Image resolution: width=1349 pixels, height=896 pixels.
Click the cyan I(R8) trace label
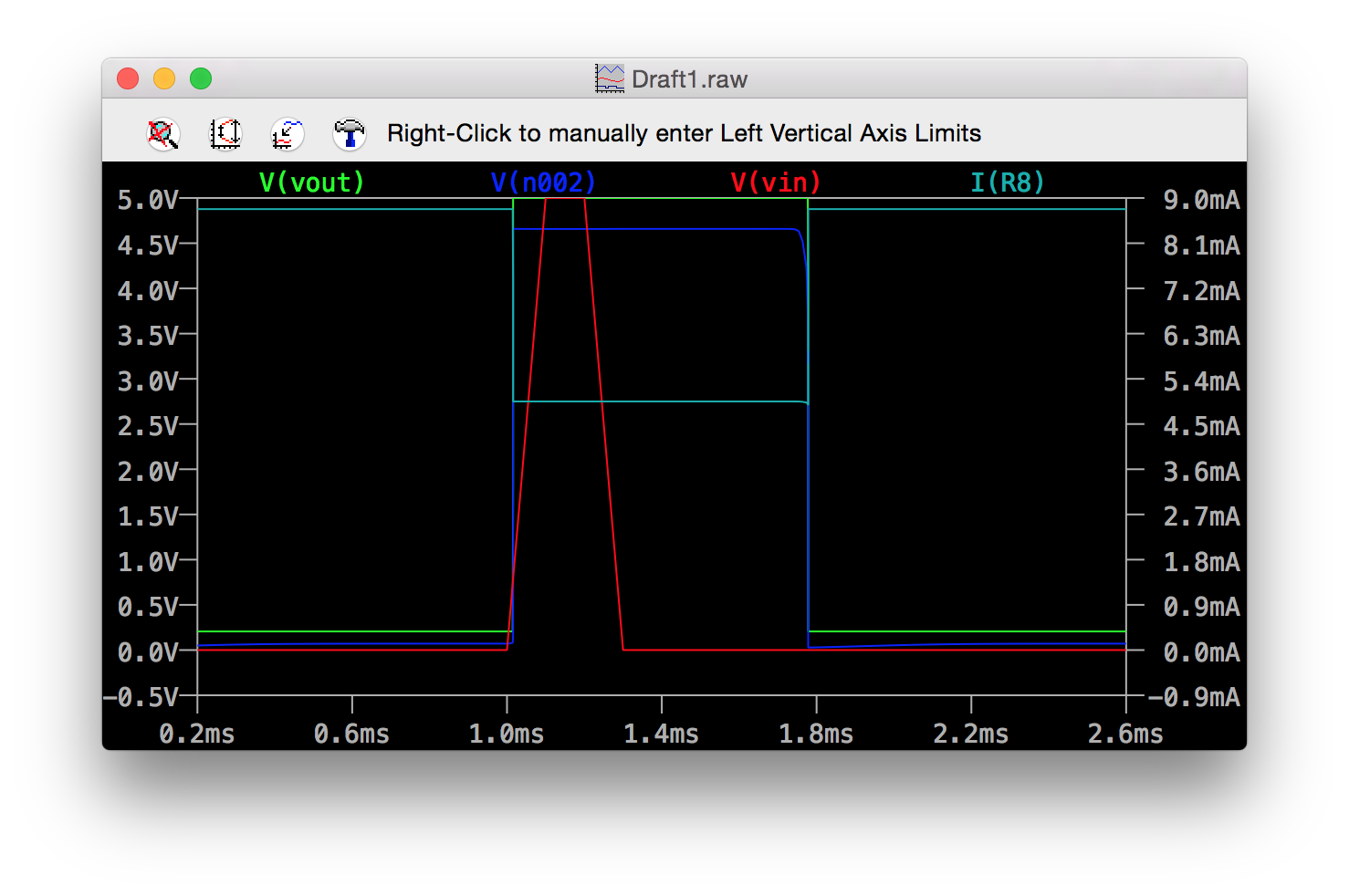[x=1007, y=182]
